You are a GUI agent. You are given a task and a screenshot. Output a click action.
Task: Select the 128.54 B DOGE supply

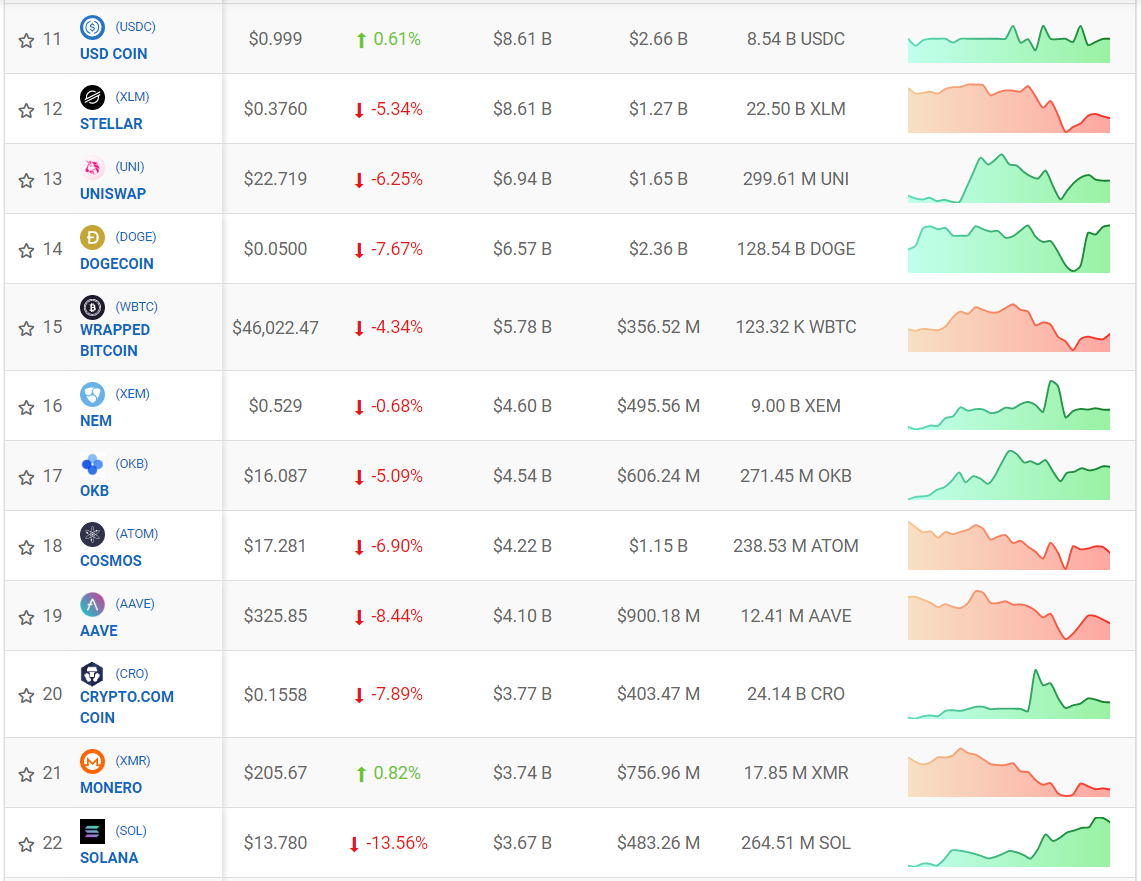click(x=796, y=249)
